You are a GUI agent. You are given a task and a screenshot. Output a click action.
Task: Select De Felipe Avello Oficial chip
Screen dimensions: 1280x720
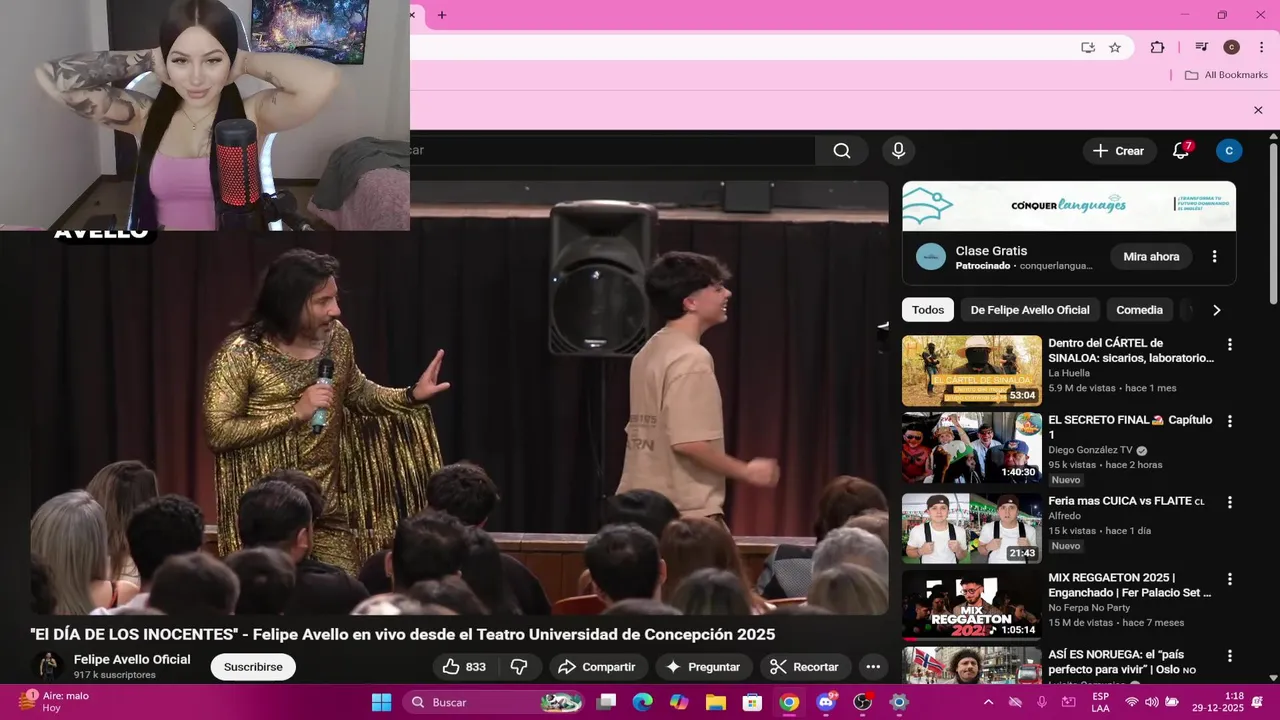tap(1030, 310)
